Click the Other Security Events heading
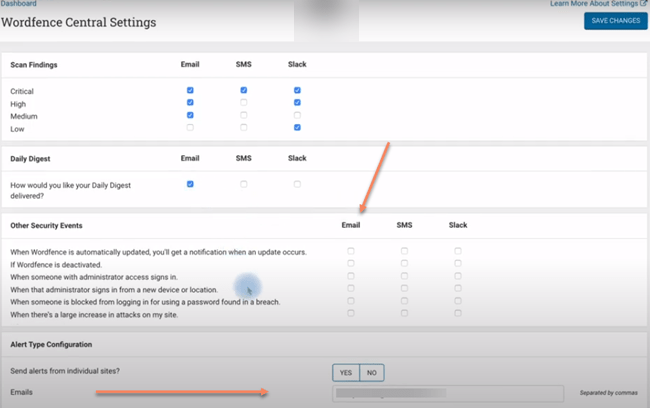The image size is (650, 408). pos(46,226)
